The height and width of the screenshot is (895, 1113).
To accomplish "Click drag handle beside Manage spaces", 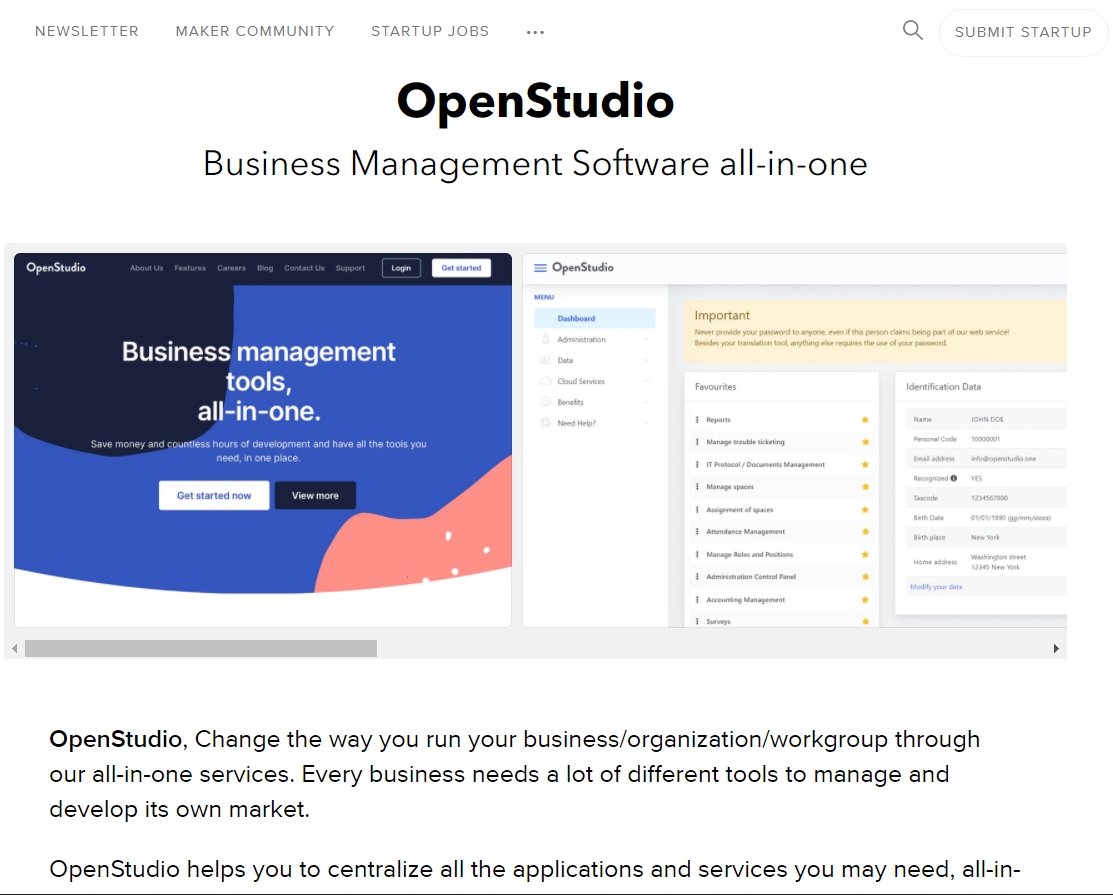I will (697, 487).
